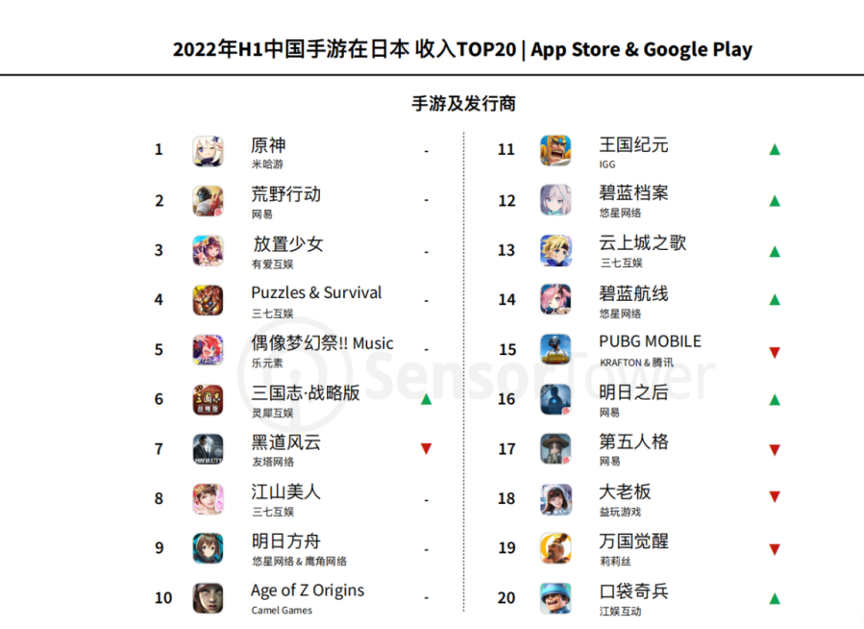The height and width of the screenshot is (629, 864).
Task: Click the 明日方舟 game name
Action: [x=286, y=541]
